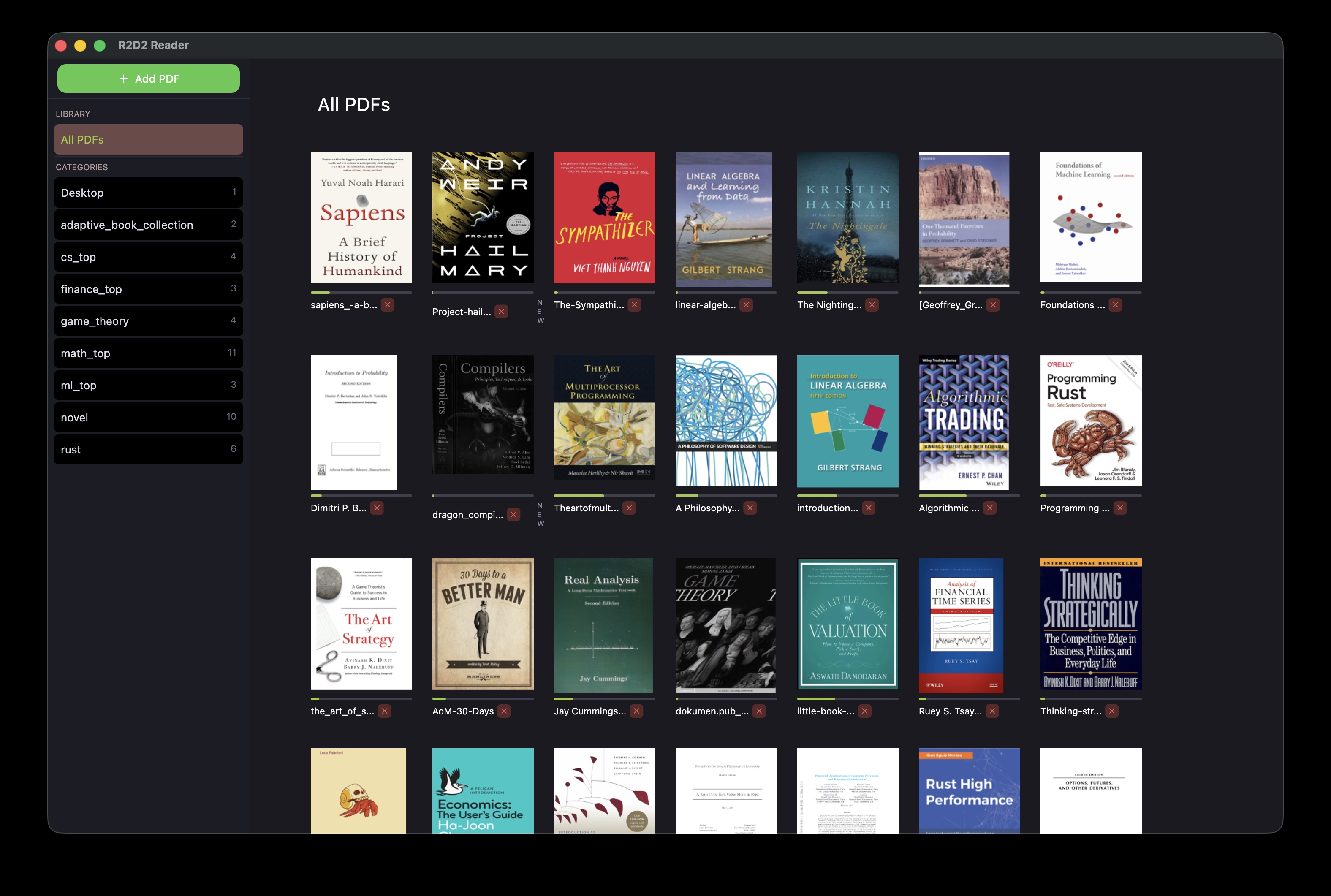This screenshot has width=1331, height=896.
Task: Open Foundations of Machine Learning cover
Action: [x=1091, y=217]
